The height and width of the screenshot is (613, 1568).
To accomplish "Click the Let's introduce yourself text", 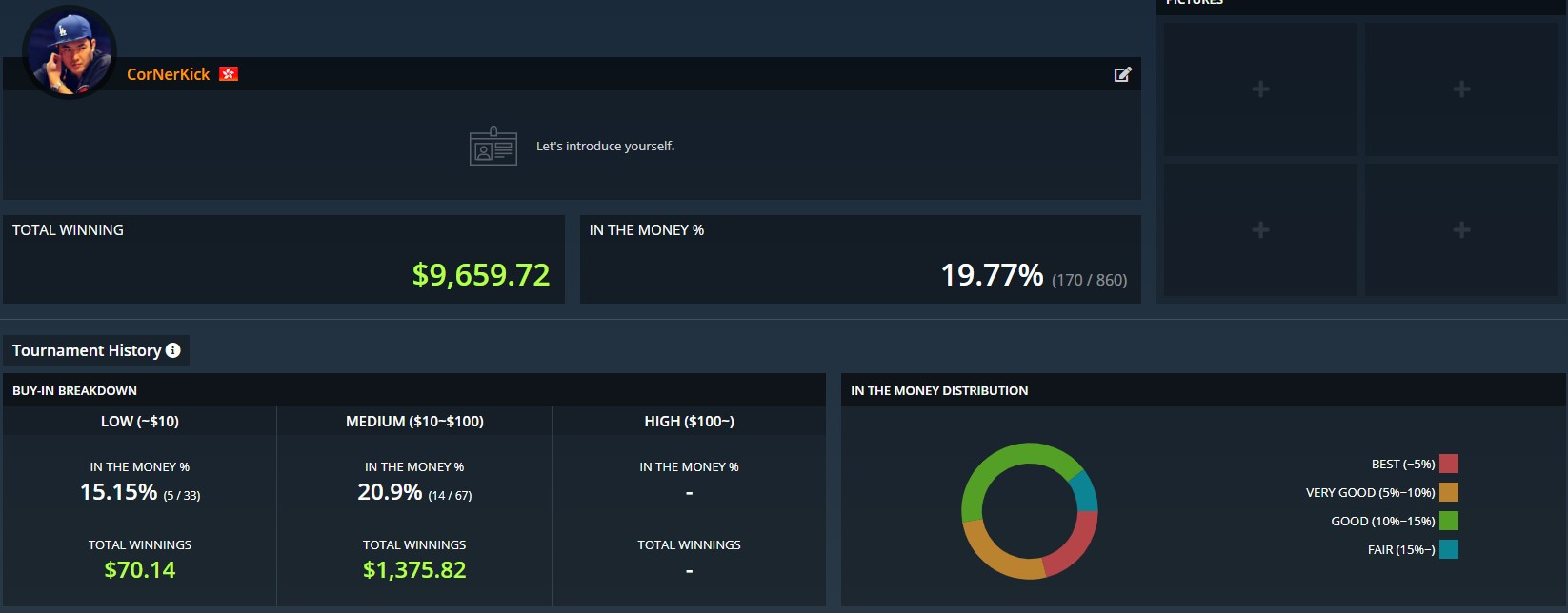I will pyautogui.click(x=605, y=147).
